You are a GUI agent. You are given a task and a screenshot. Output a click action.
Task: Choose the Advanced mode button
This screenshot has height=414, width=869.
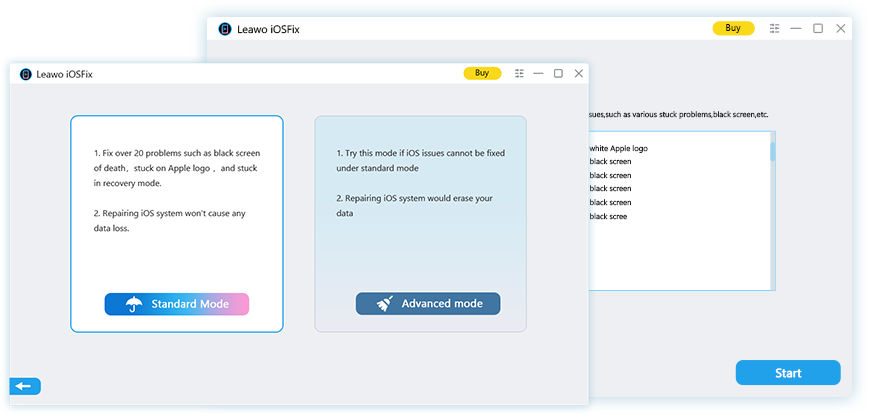(x=428, y=304)
